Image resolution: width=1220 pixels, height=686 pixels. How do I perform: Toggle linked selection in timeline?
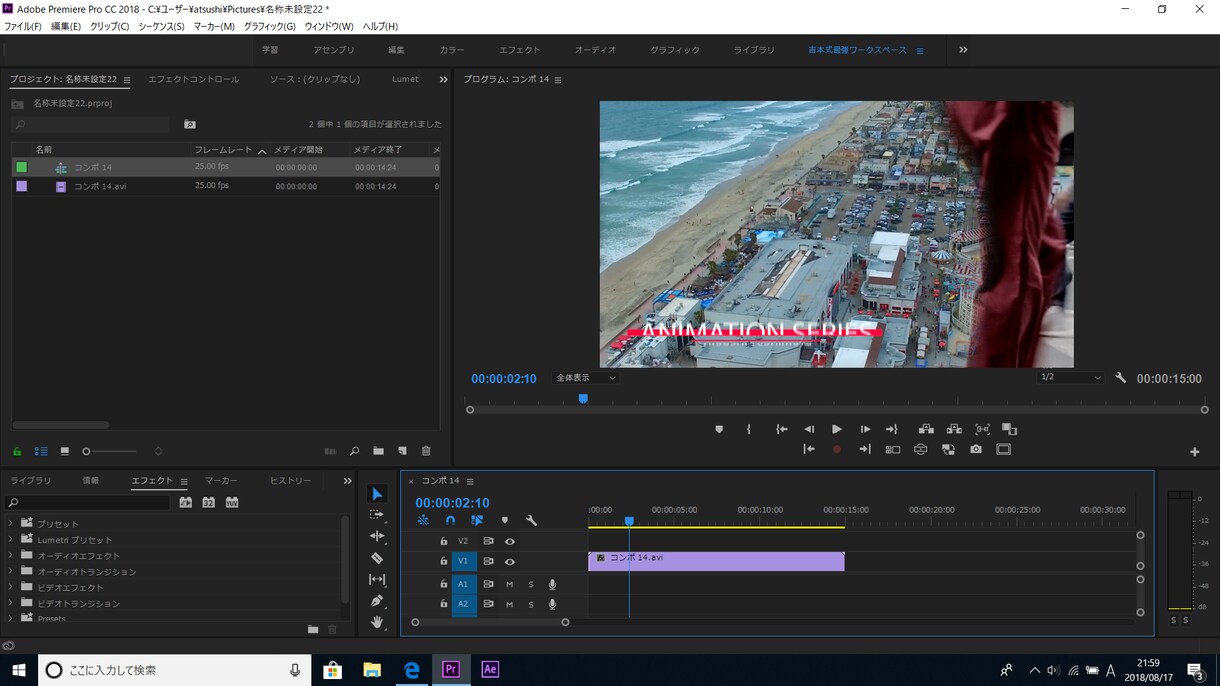(x=477, y=521)
